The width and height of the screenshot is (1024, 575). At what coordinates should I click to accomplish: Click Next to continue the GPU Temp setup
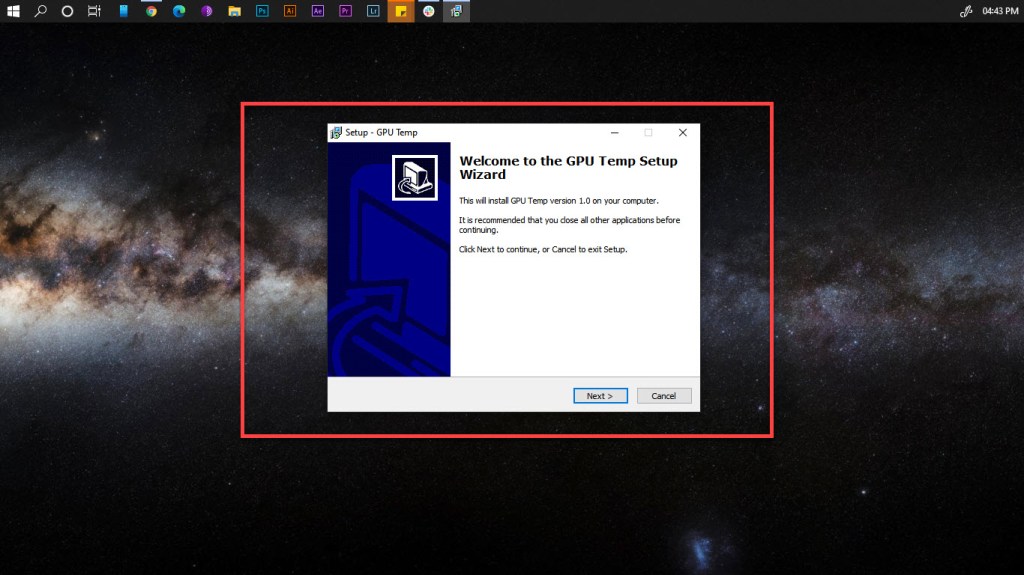(600, 396)
